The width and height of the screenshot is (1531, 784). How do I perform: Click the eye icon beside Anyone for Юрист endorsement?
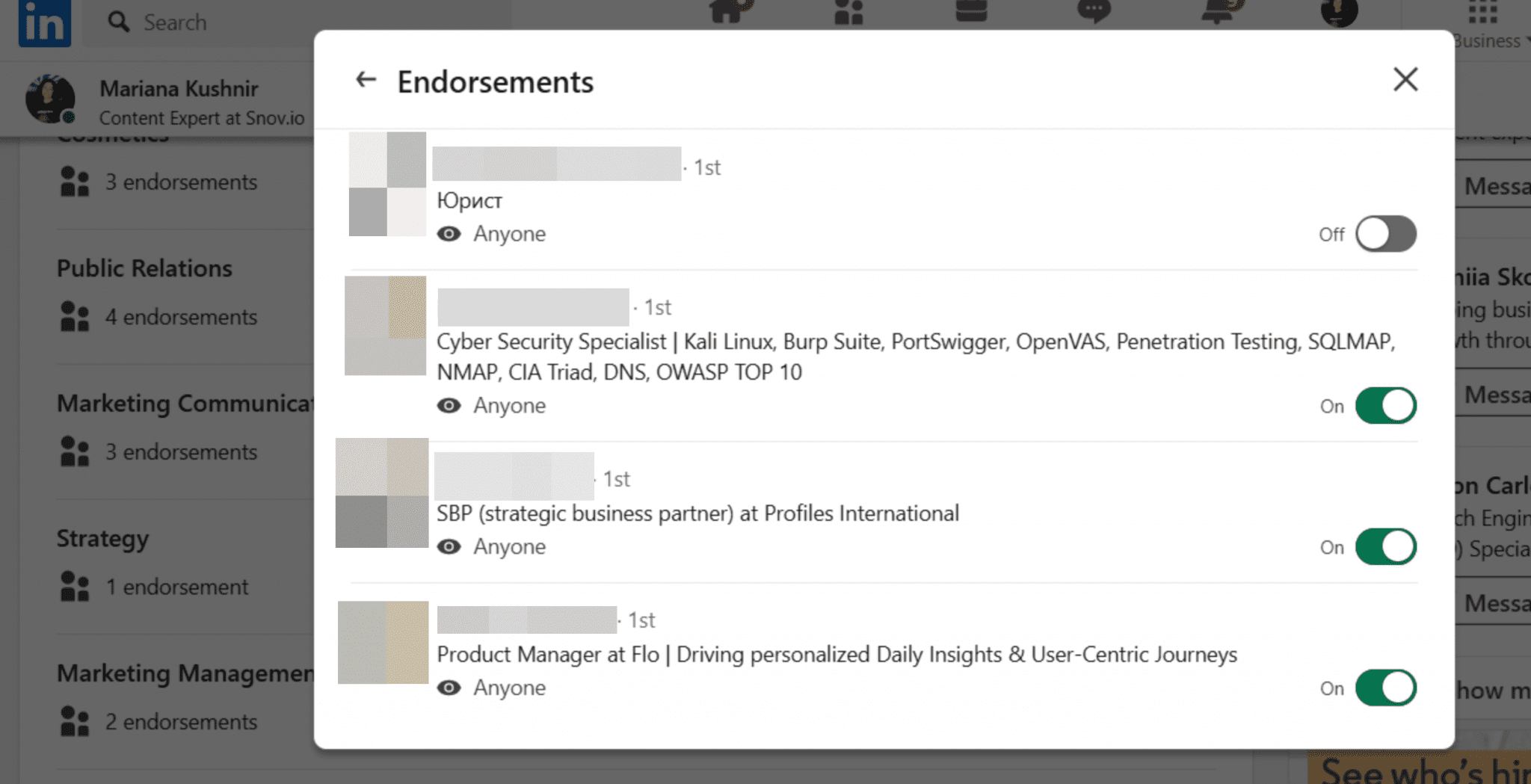[449, 233]
